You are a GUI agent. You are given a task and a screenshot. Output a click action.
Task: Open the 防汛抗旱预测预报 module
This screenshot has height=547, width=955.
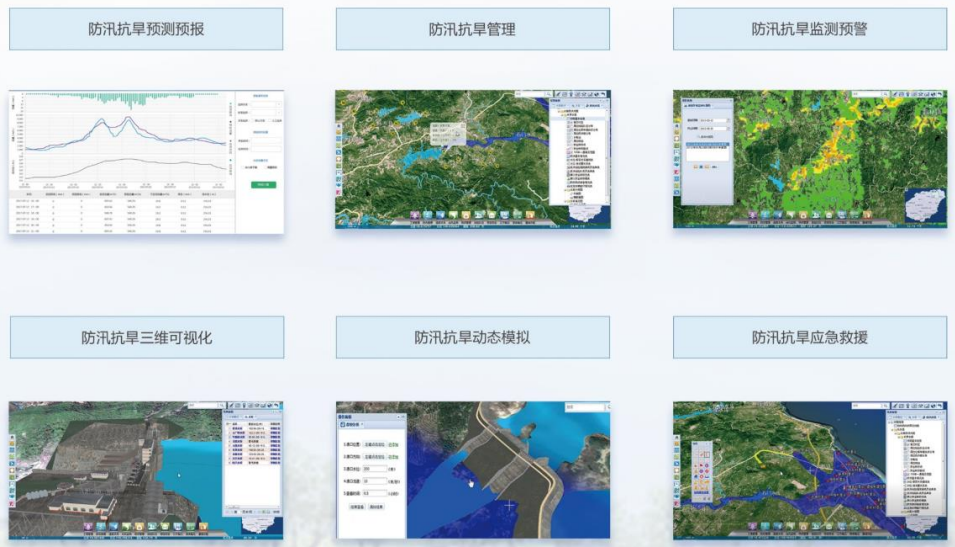[x=146, y=29]
